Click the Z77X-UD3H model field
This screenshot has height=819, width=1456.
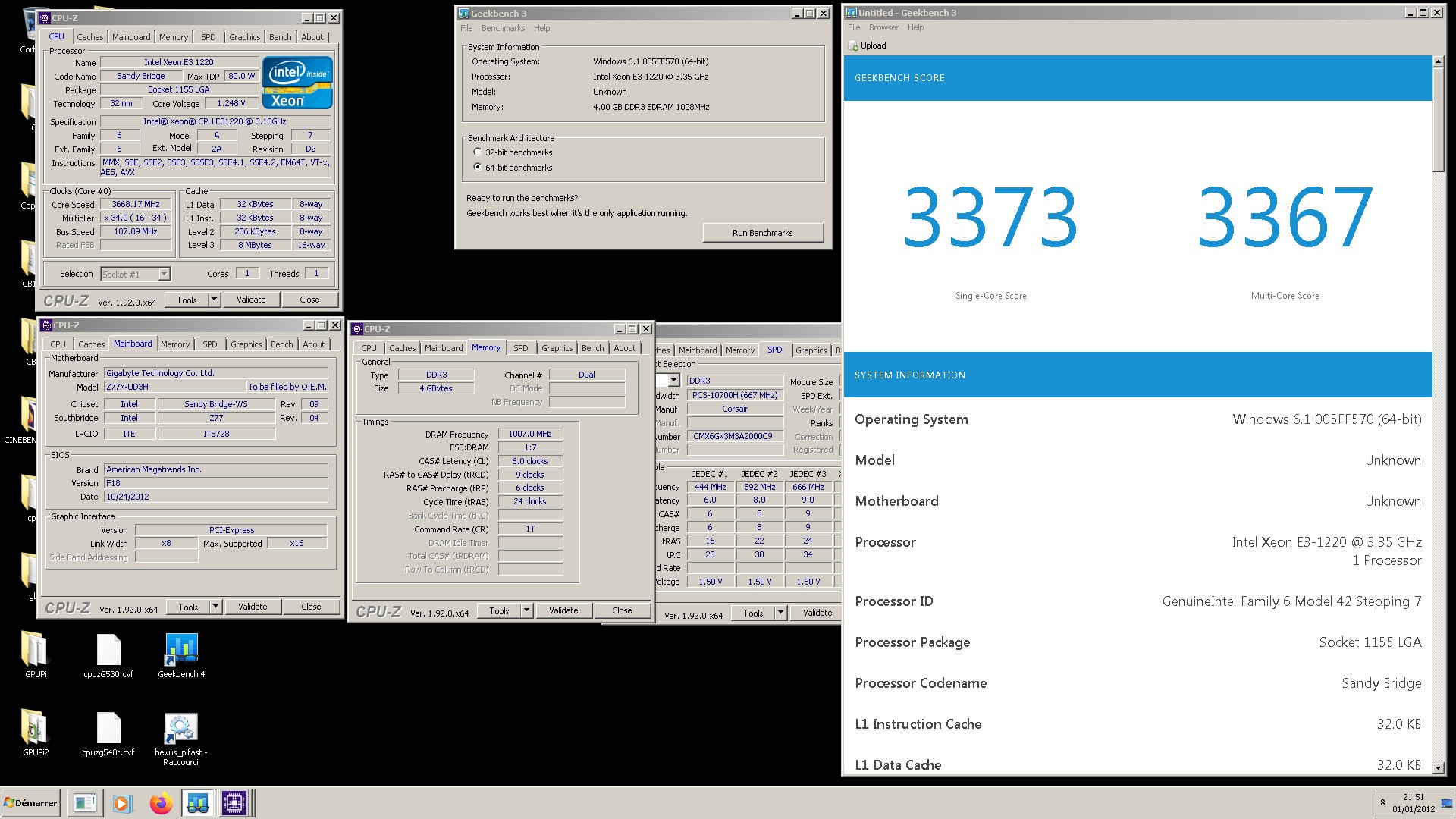[x=175, y=387]
